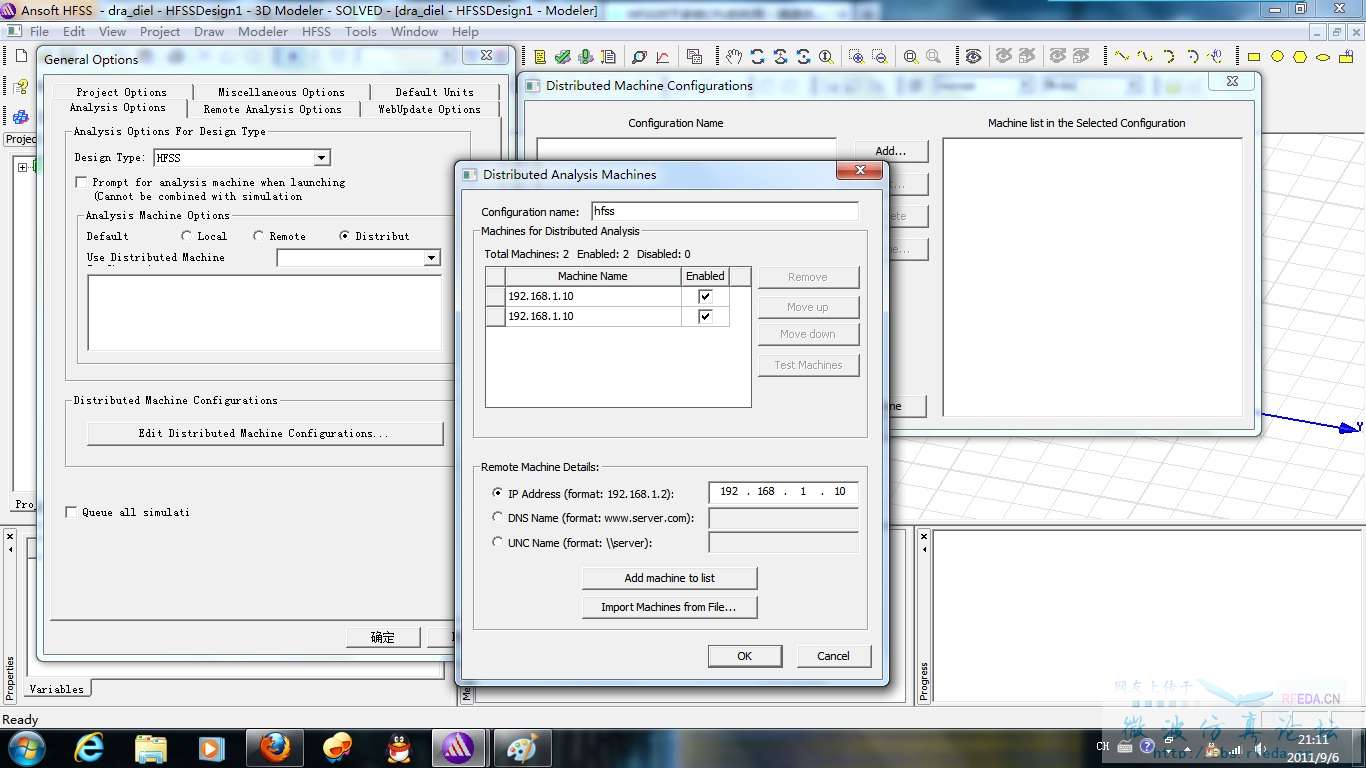Toggle Enabled checkbox for second 192.168.1.10 row
The image size is (1366, 768).
point(705,316)
